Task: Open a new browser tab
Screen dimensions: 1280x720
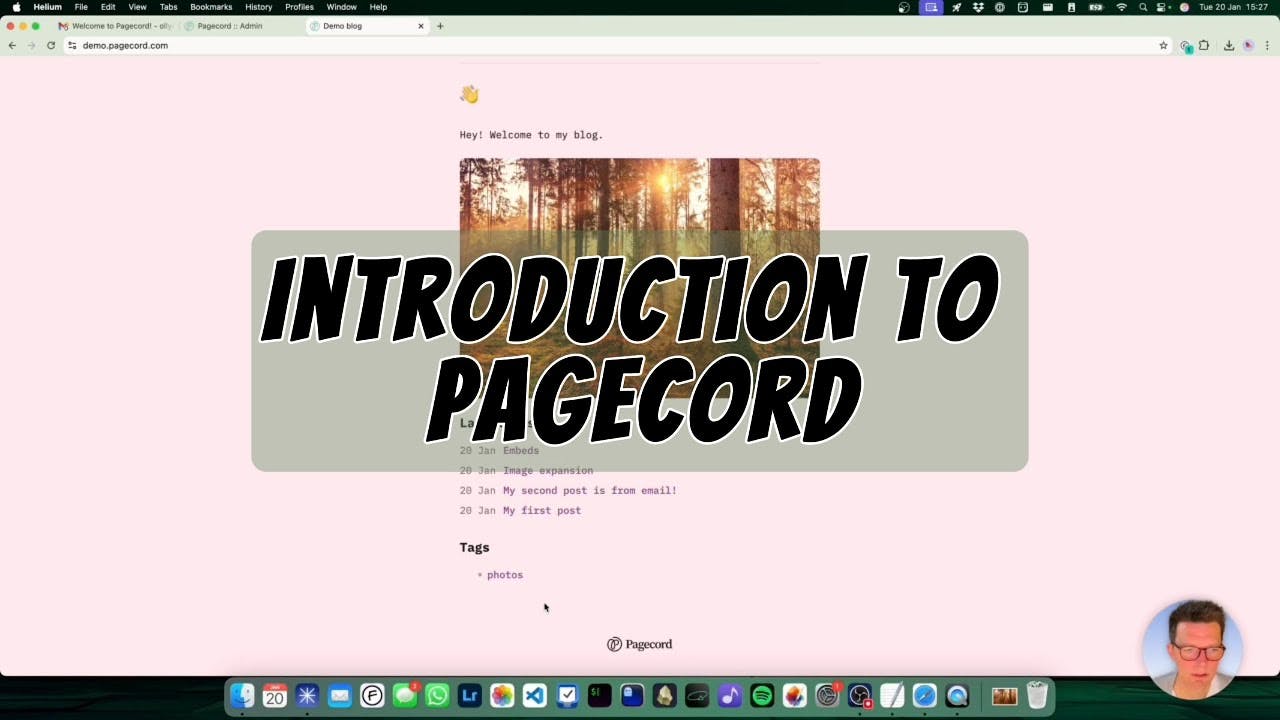Action: (440, 26)
